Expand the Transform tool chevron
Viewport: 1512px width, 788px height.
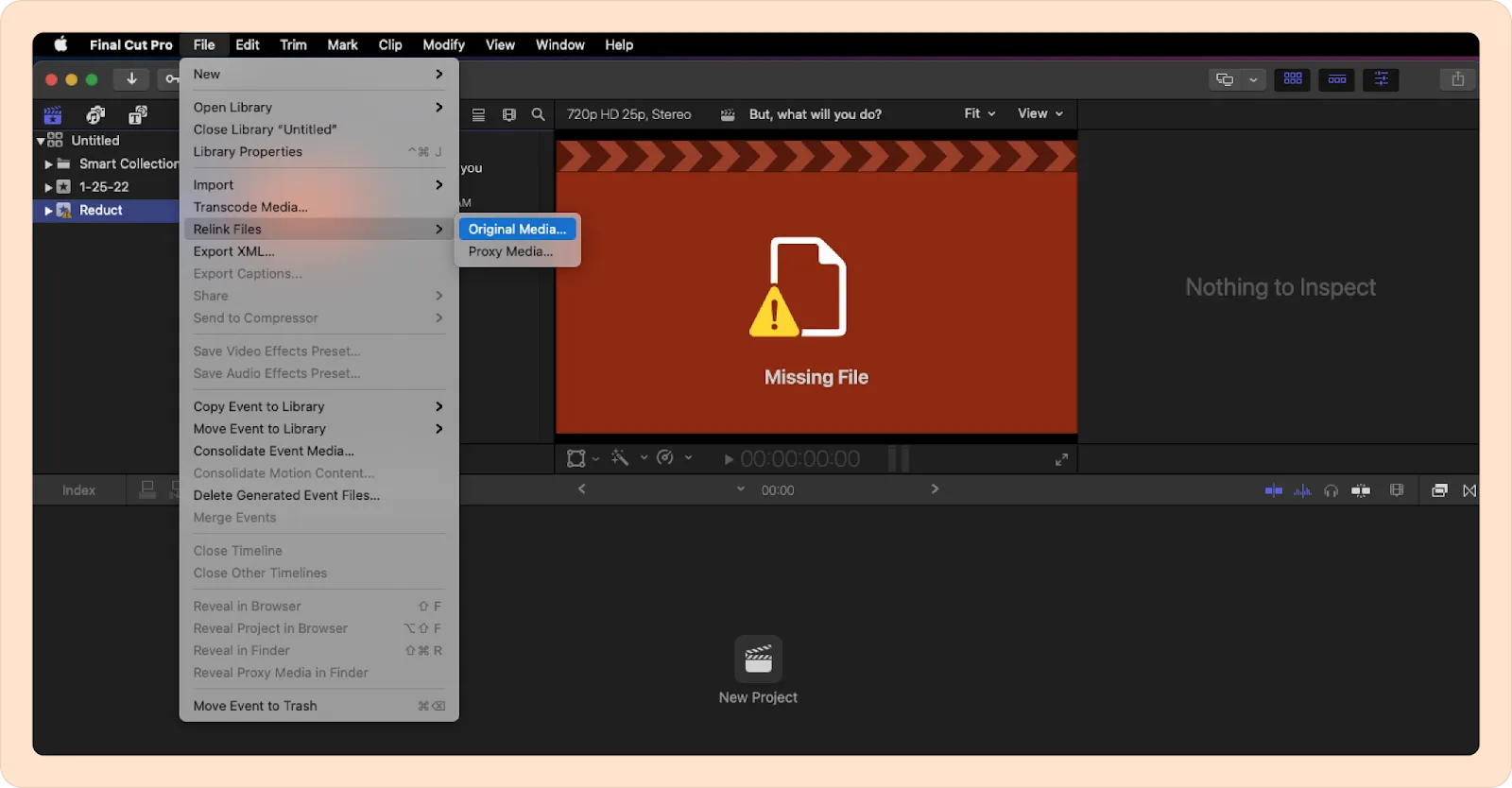(595, 458)
